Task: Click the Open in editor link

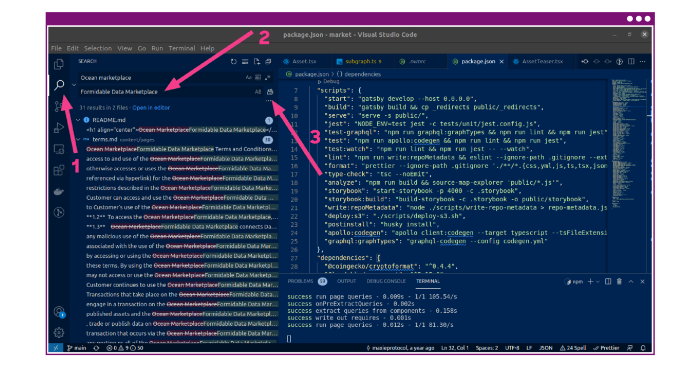Action: [x=151, y=108]
